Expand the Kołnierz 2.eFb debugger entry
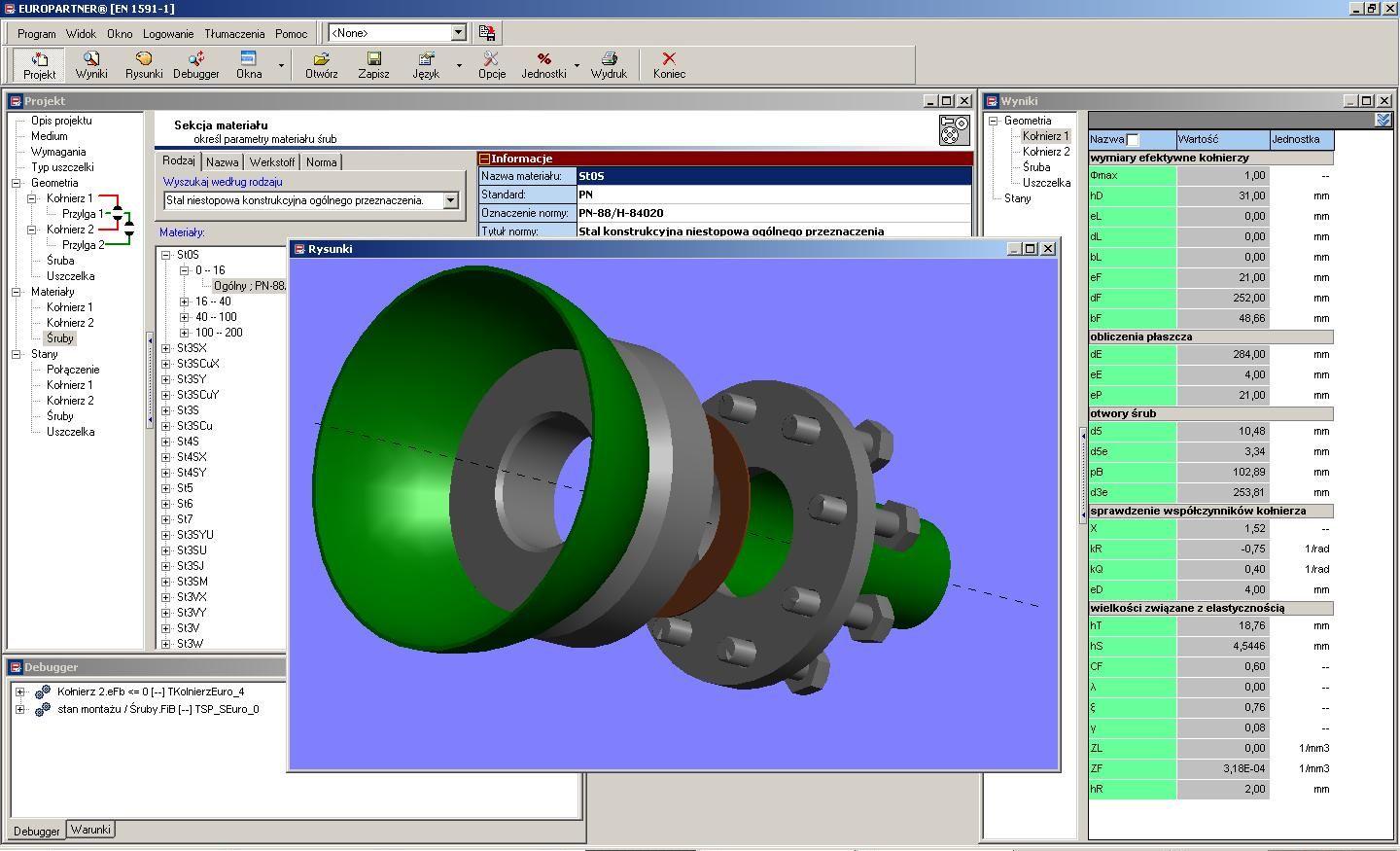Screen dimensions: 1400x851 pos(19,691)
